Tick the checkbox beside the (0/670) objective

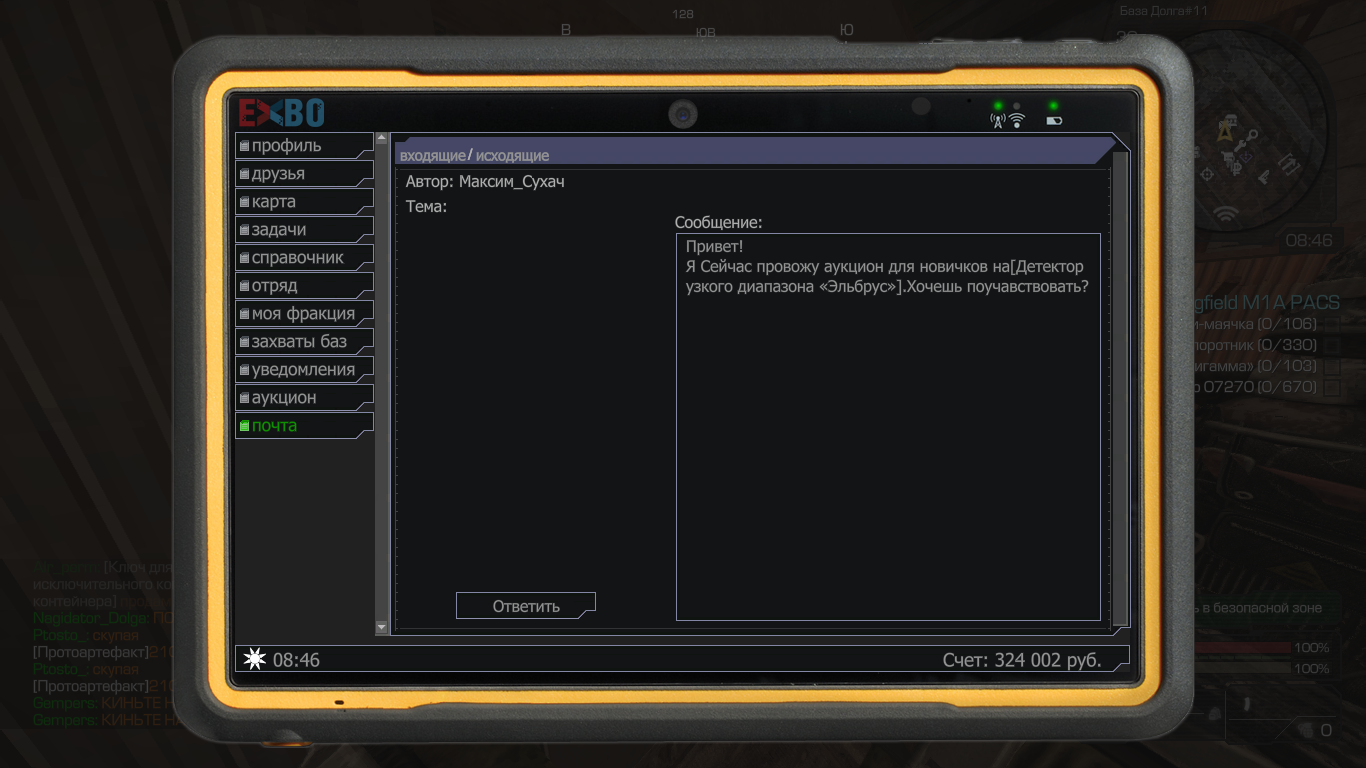coord(1332,387)
